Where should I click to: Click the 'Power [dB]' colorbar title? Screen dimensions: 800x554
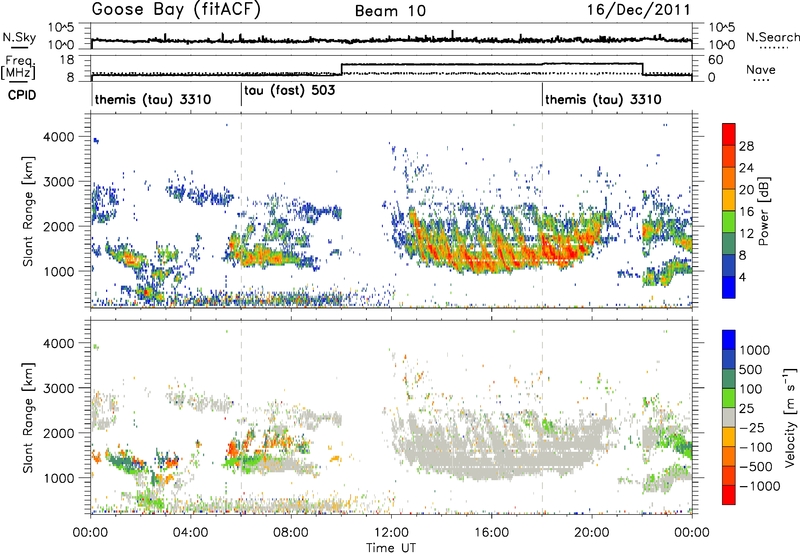coord(763,211)
